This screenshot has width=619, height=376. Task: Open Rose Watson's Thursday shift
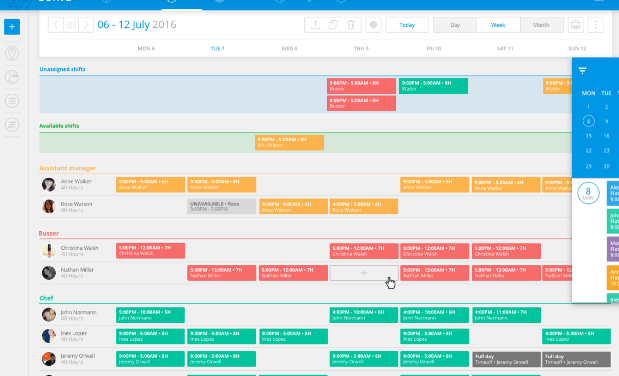tap(364, 207)
